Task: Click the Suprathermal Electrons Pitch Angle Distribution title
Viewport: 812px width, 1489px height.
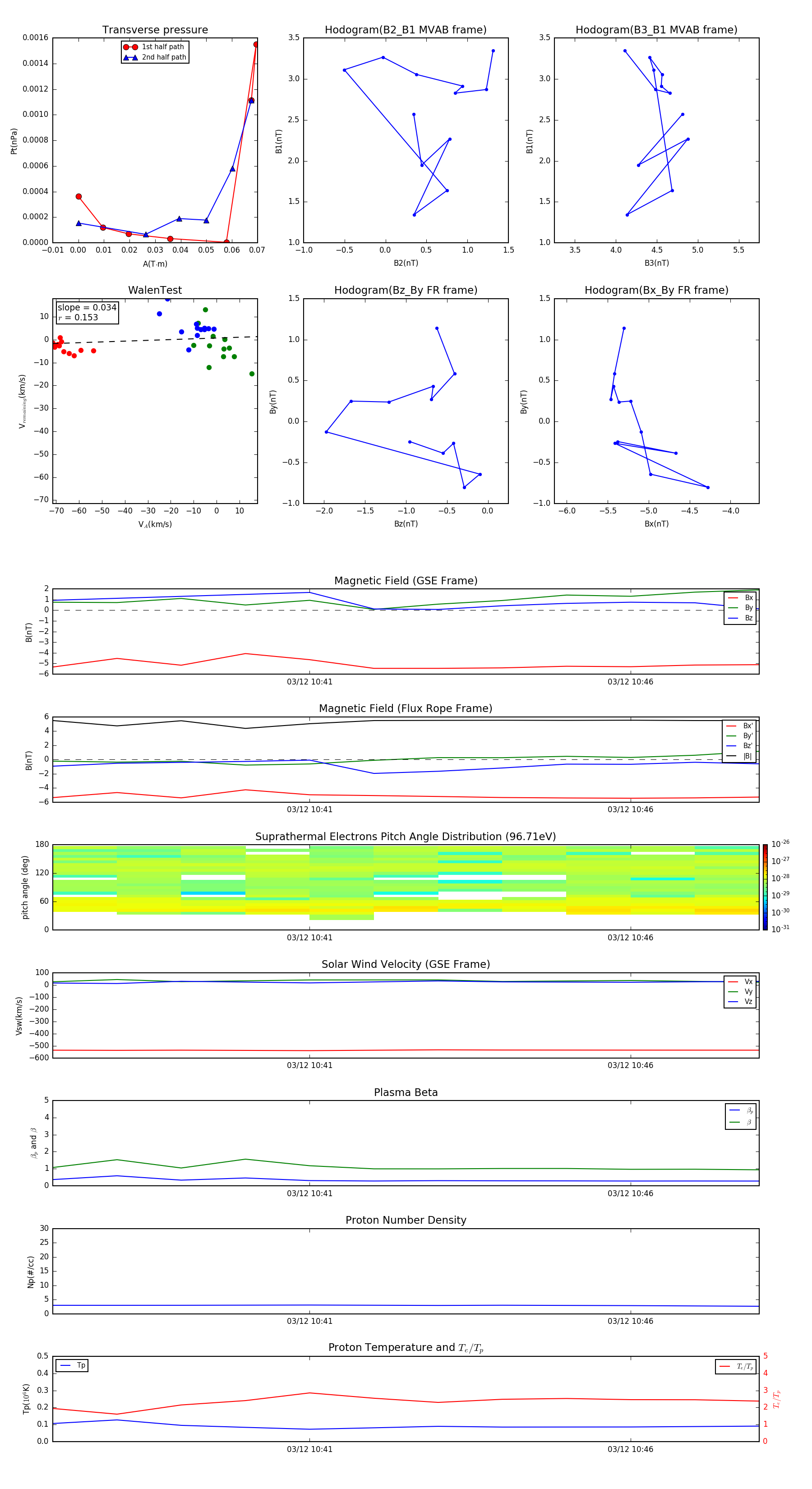Action: pos(405,837)
